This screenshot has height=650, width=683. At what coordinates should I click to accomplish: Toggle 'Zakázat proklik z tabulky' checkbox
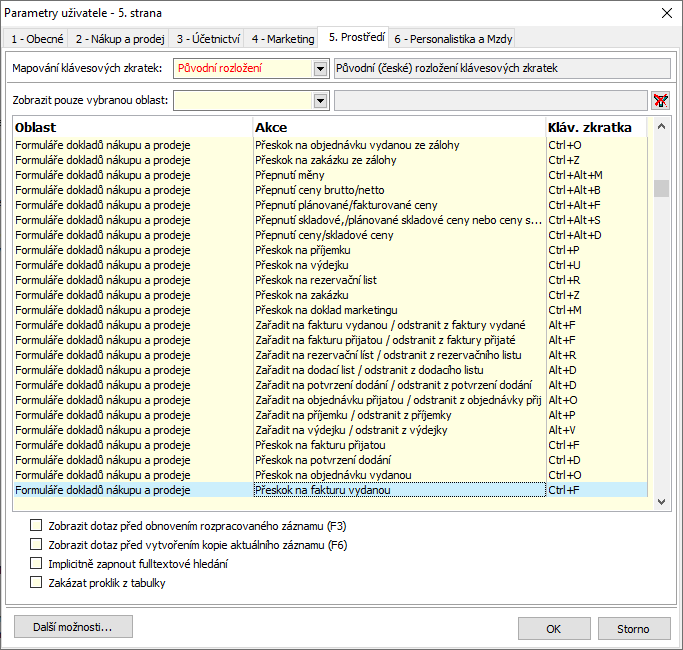36,582
